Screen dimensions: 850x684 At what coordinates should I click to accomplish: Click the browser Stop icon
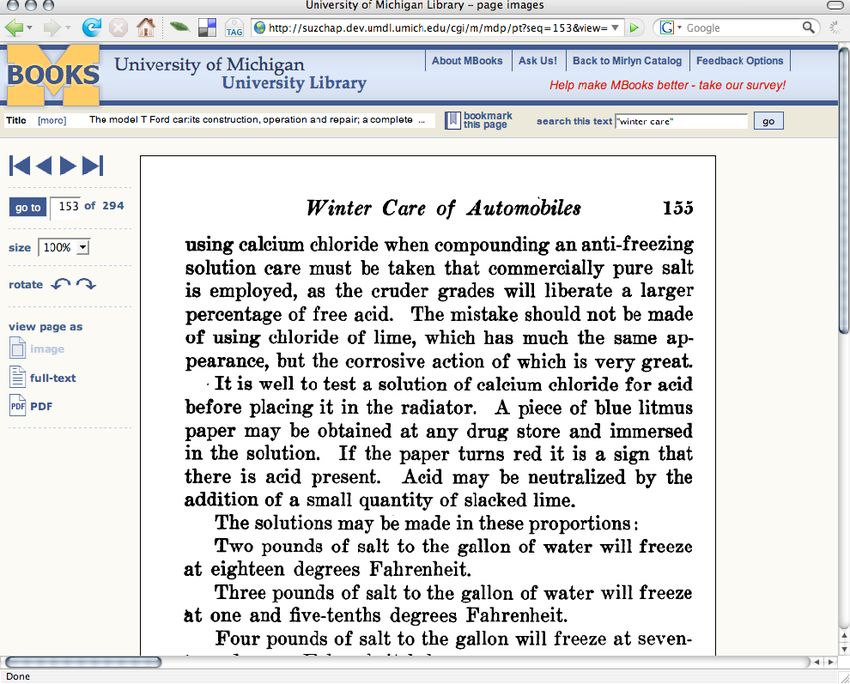pyautogui.click(x=118, y=27)
